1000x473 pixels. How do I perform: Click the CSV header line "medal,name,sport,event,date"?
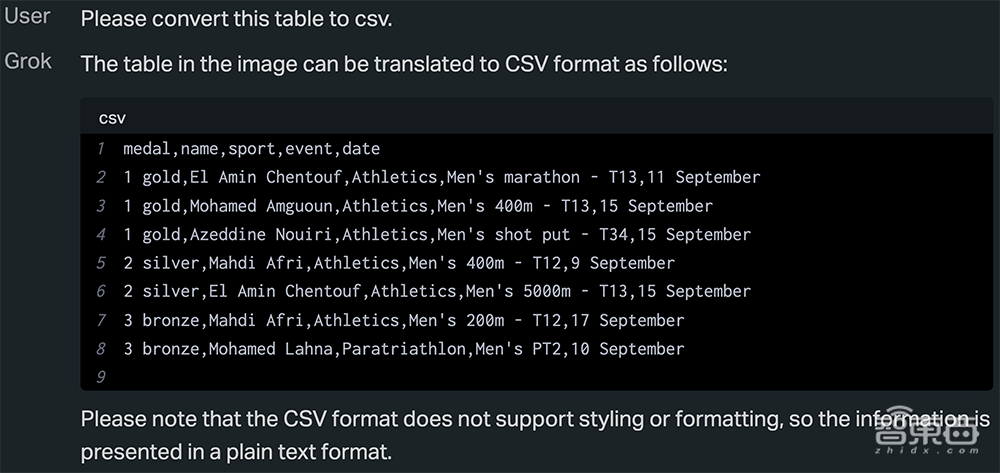251,149
